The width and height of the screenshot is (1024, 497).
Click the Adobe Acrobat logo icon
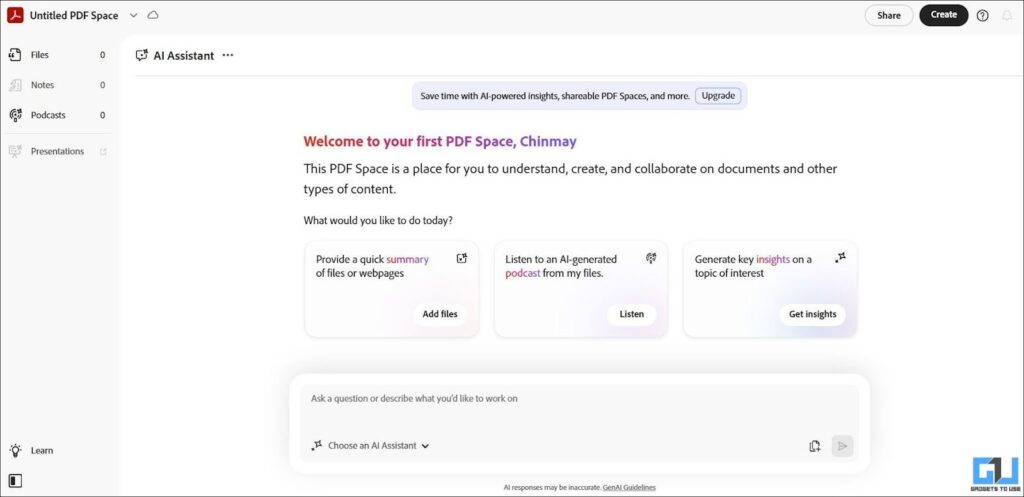[x=15, y=15]
